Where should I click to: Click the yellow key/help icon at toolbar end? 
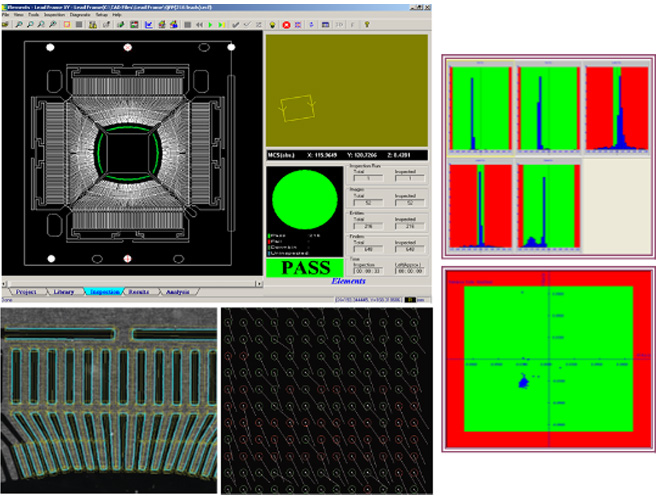click(x=367, y=25)
